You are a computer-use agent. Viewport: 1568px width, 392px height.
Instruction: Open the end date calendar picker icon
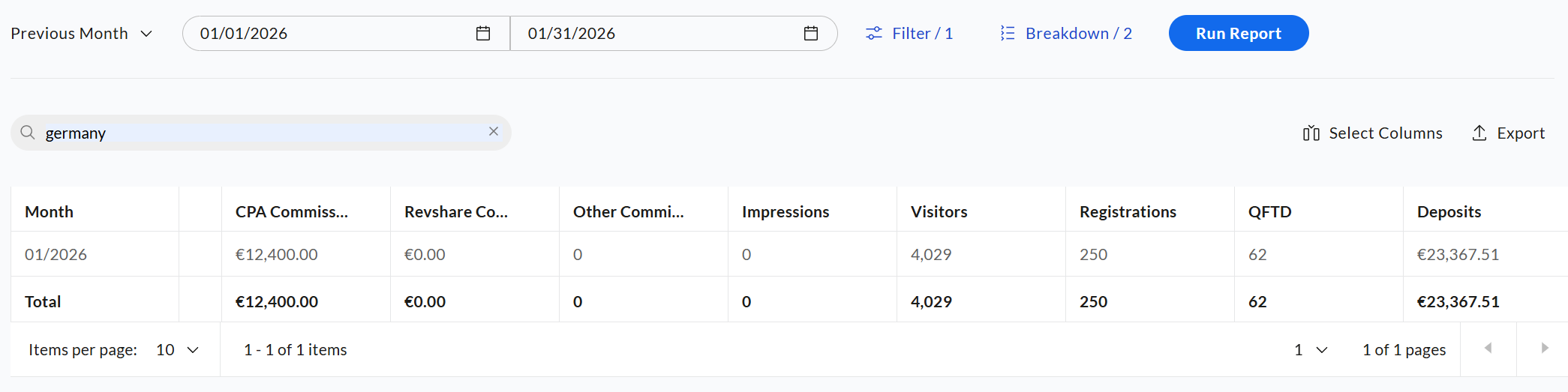coord(811,34)
